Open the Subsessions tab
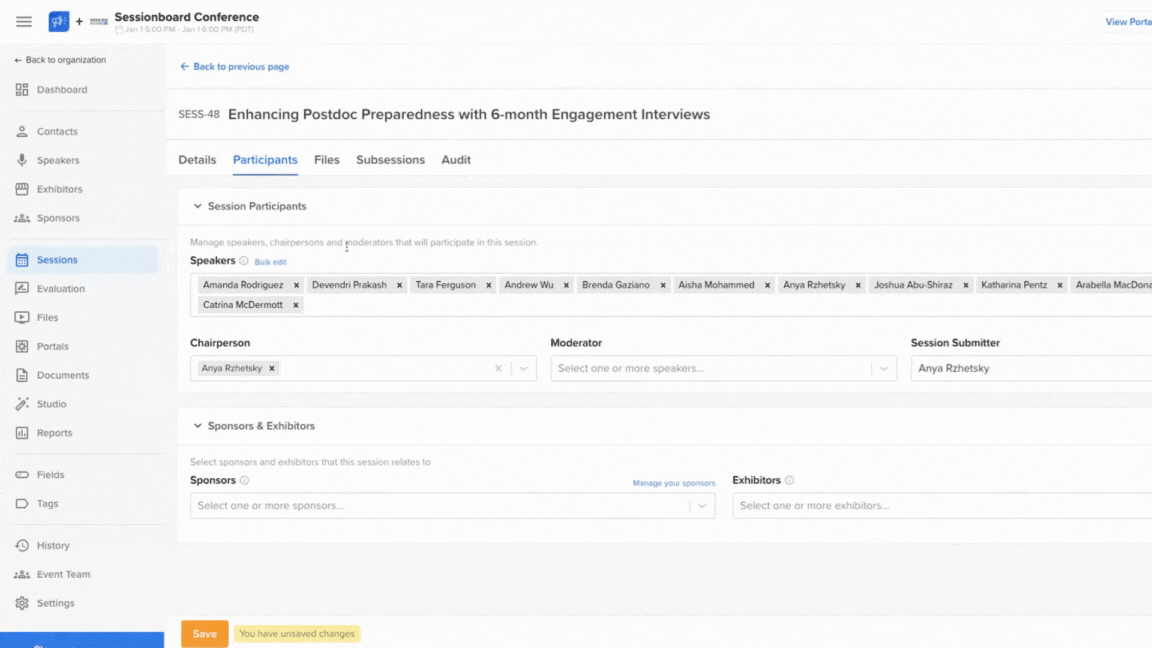1152x648 pixels. coord(390,160)
